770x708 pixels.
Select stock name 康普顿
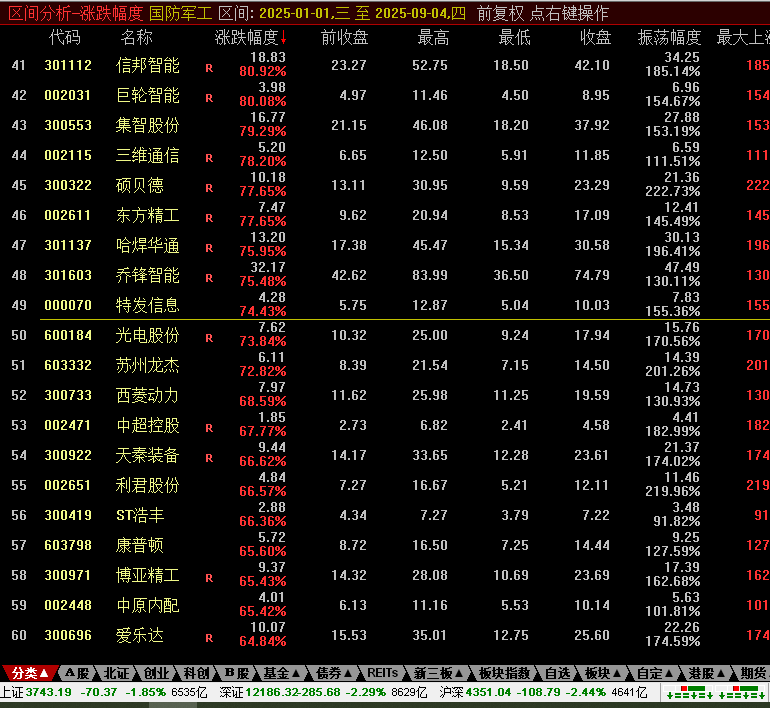pos(139,545)
